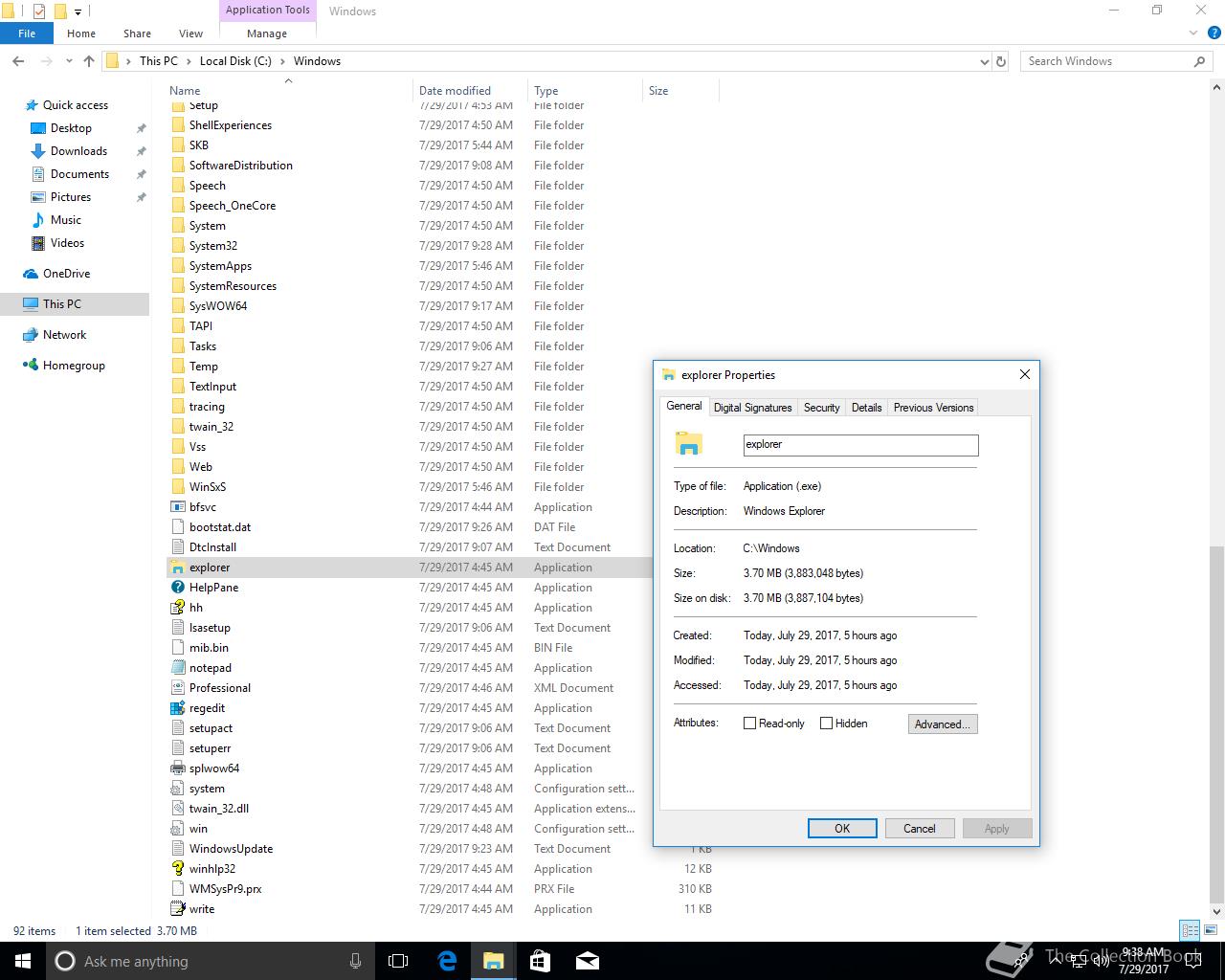The height and width of the screenshot is (980, 1225).
Task: Click the Back navigation arrow
Action: 18,61
